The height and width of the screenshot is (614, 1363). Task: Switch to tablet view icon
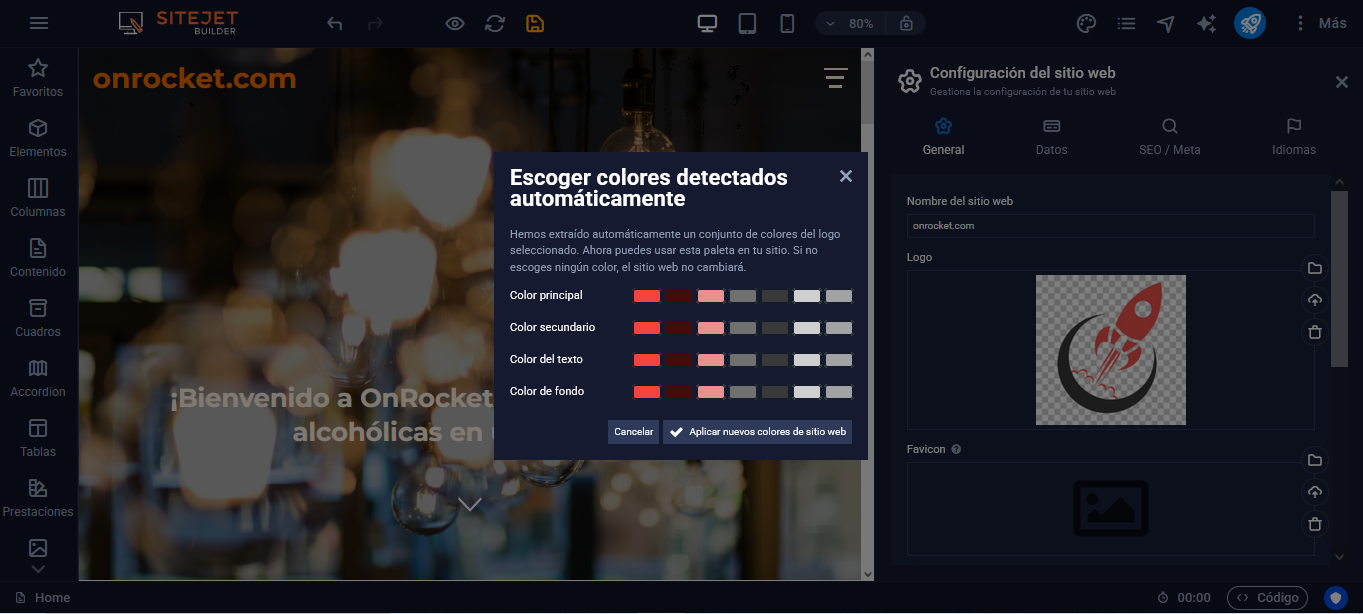[x=747, y=23]
